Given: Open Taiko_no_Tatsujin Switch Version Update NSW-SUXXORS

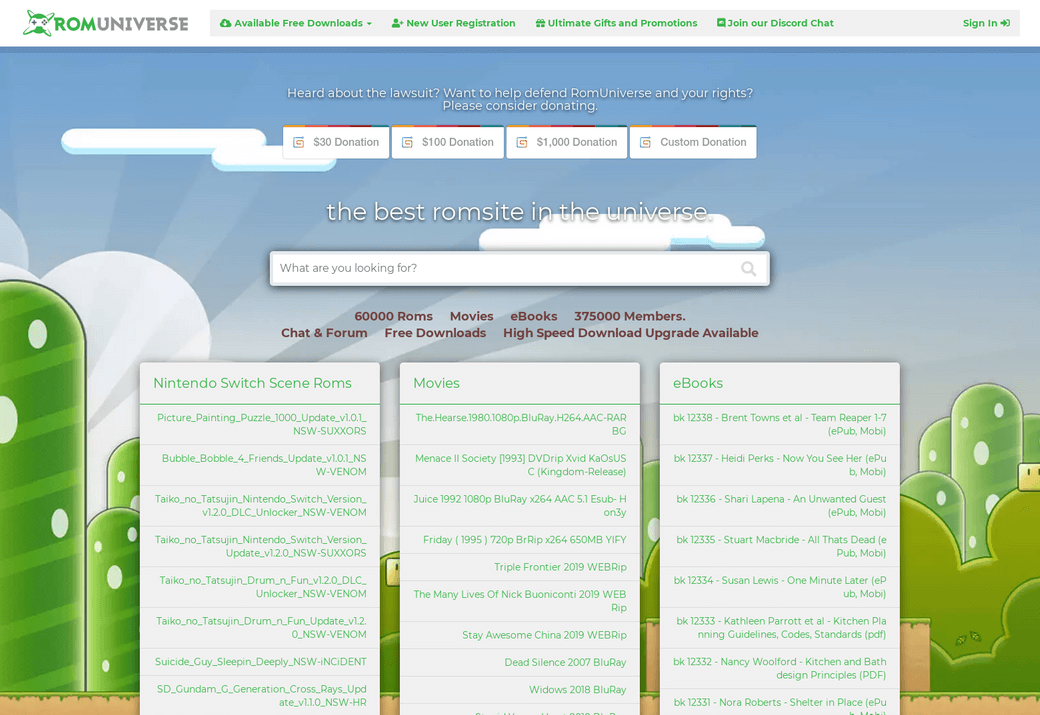Looking at the screenshot, I should click(x=260, y=546).
